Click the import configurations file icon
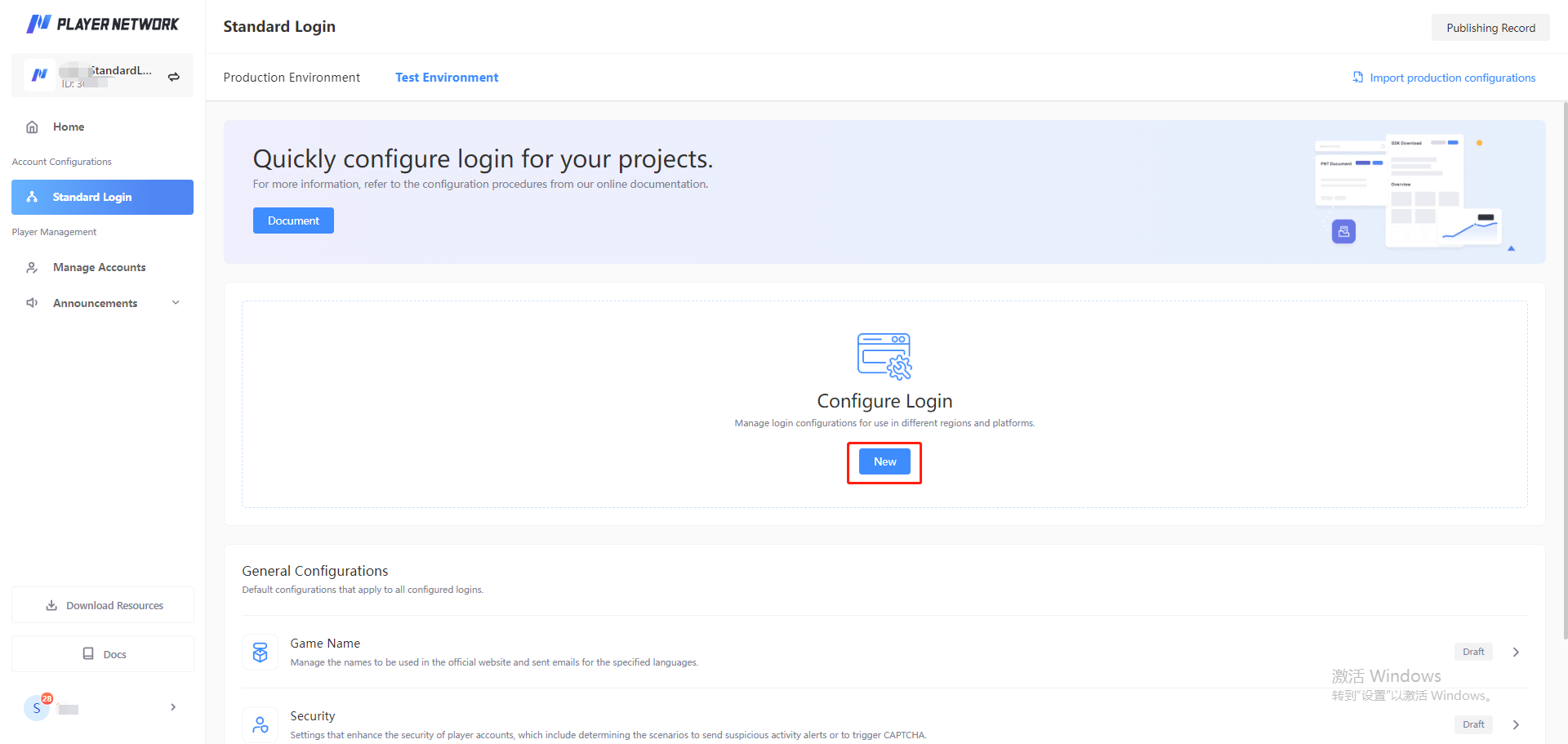Image resolution: width=1568 pixels, height=744 pixels. click(x=1358, y=77)
